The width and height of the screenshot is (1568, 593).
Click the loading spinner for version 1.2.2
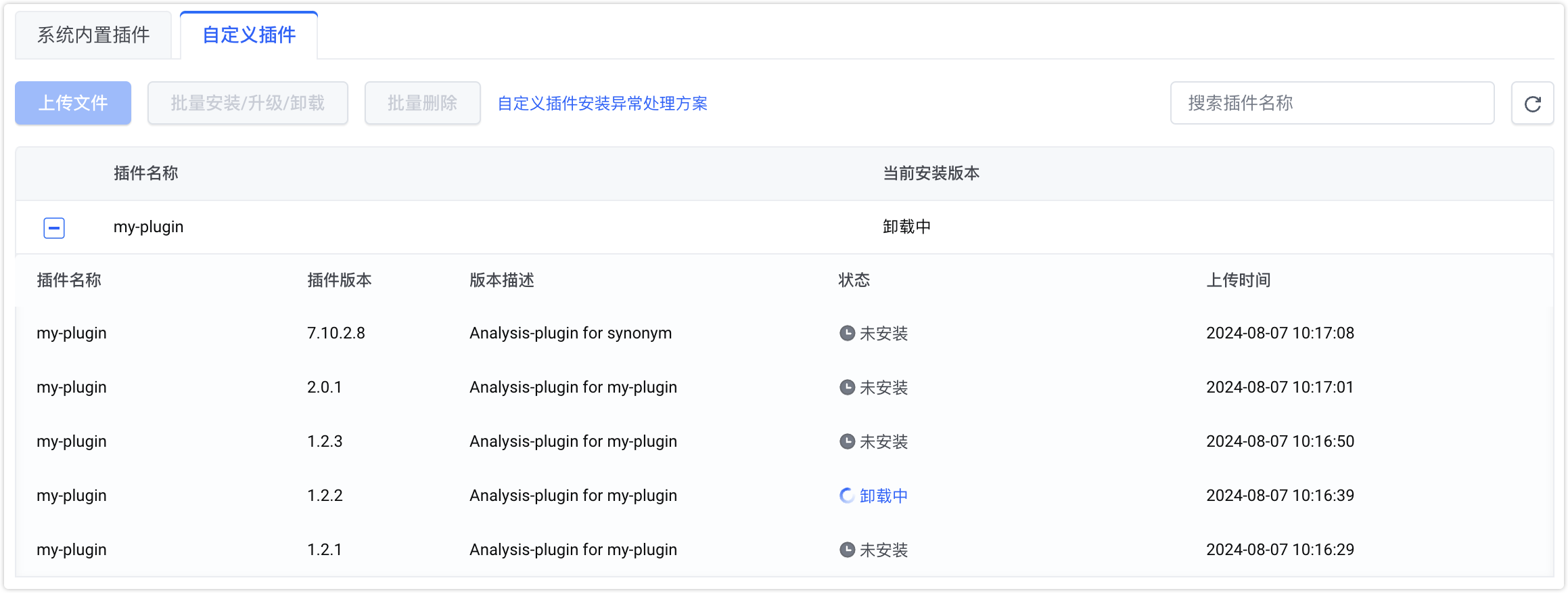[x=847, y=496]
